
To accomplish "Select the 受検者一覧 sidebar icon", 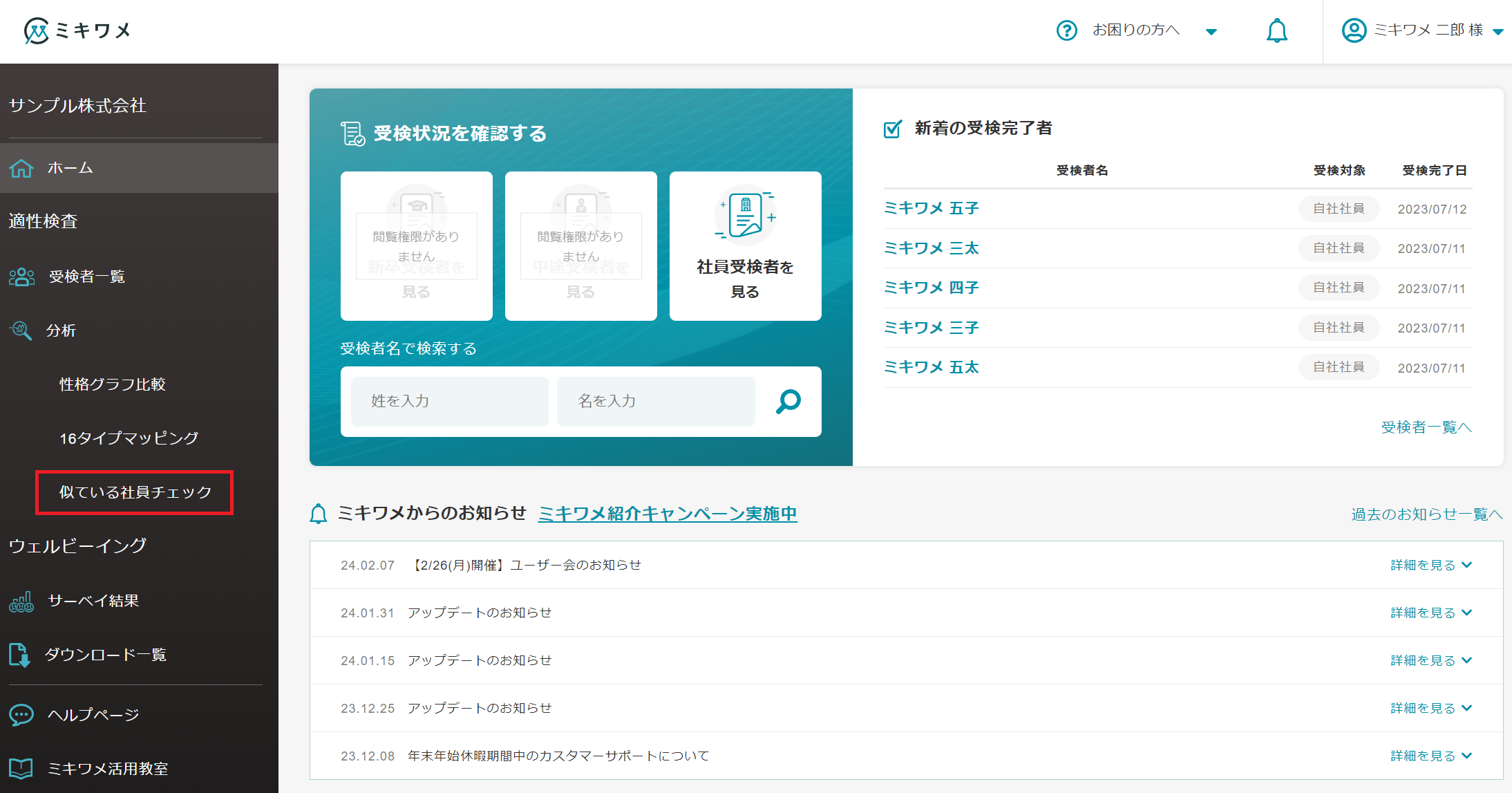I will [23, 277].
